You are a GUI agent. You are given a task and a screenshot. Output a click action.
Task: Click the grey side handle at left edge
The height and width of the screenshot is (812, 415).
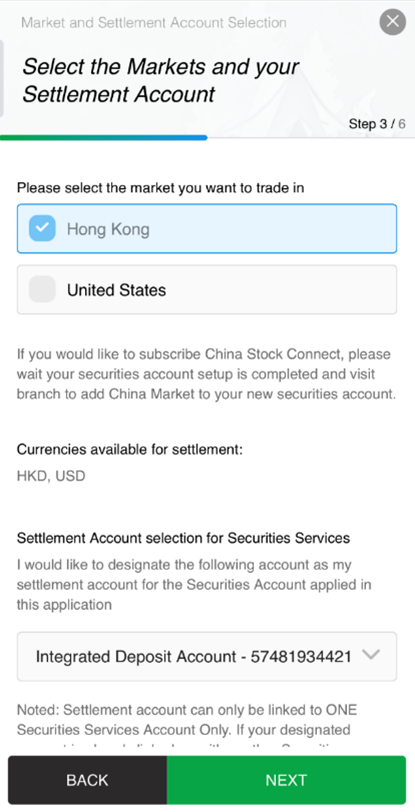(2, 79)
